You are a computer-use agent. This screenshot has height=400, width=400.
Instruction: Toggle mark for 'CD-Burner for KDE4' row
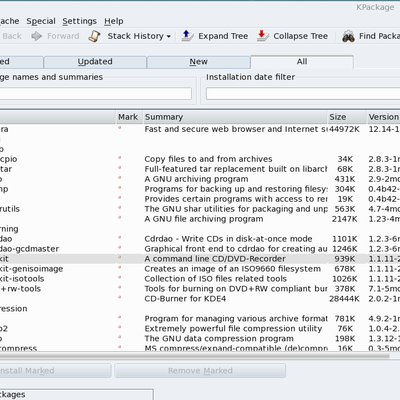(119, 297)
